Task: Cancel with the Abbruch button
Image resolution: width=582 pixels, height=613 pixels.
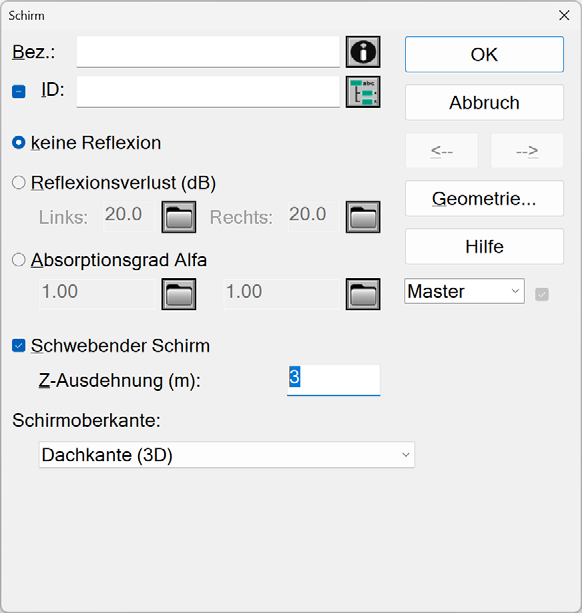Action: 484,102
